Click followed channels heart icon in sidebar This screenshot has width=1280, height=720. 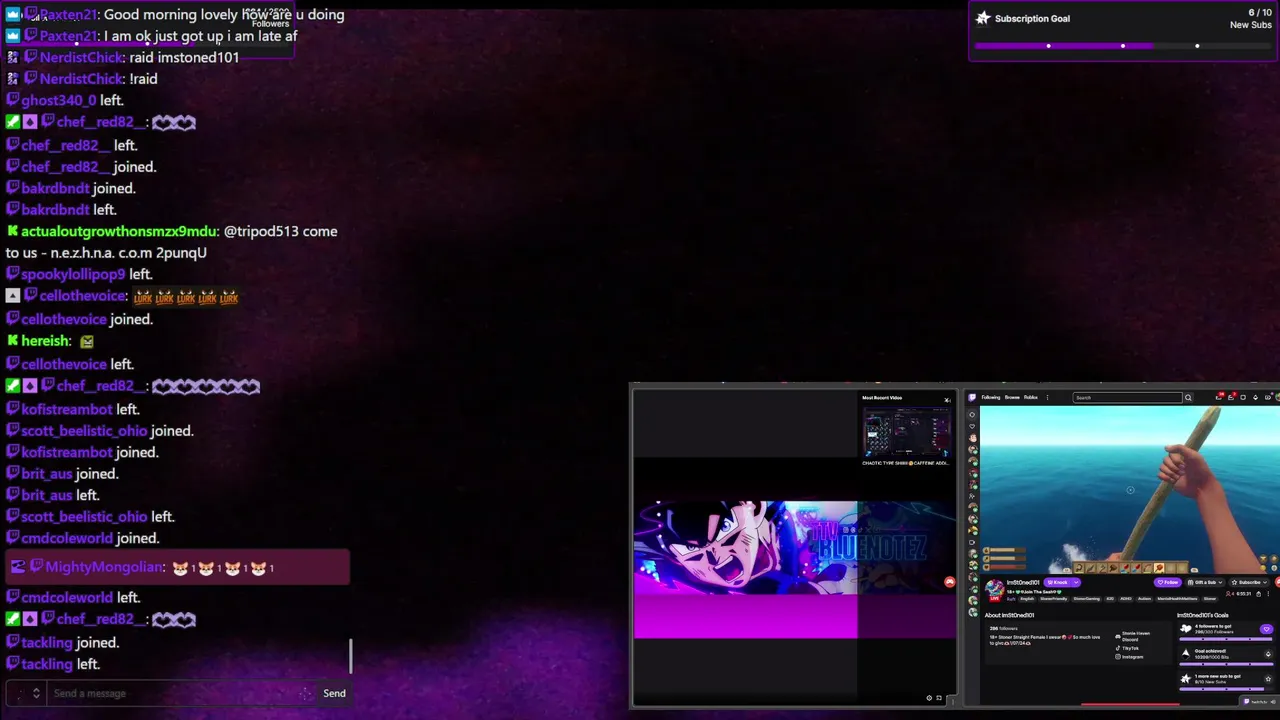click(x=972, y=427)
